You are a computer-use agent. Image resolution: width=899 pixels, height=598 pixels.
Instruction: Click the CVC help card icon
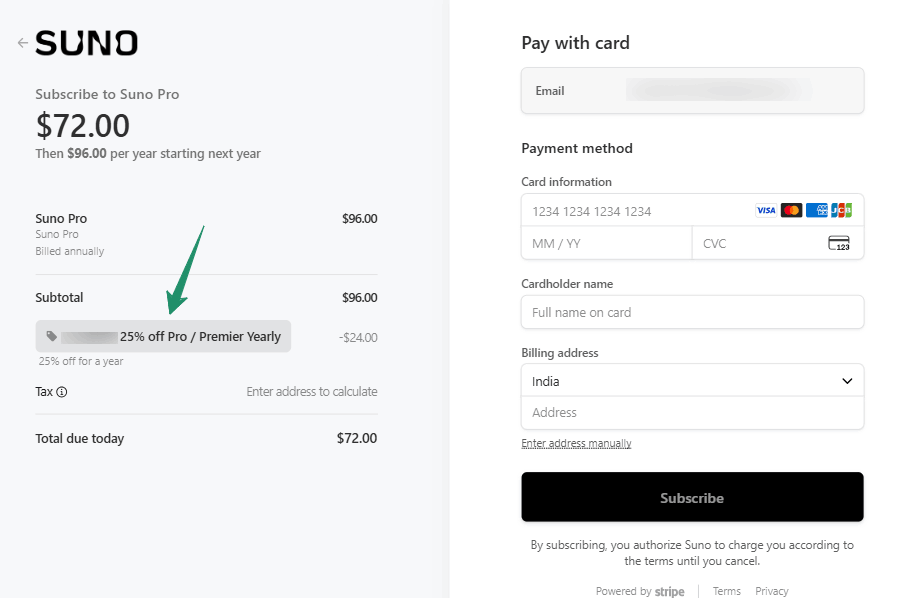[x=839, y=244]
